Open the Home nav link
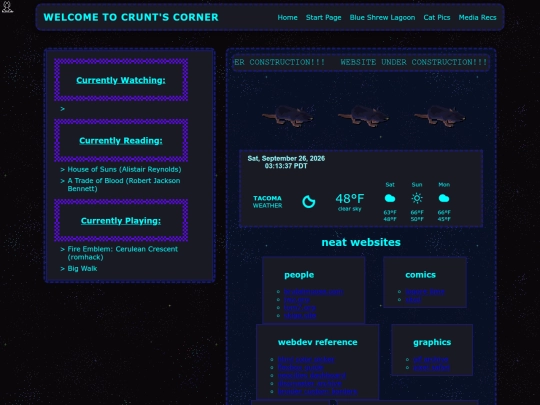Screen dimensions: 540x405 tap(288, 18)
